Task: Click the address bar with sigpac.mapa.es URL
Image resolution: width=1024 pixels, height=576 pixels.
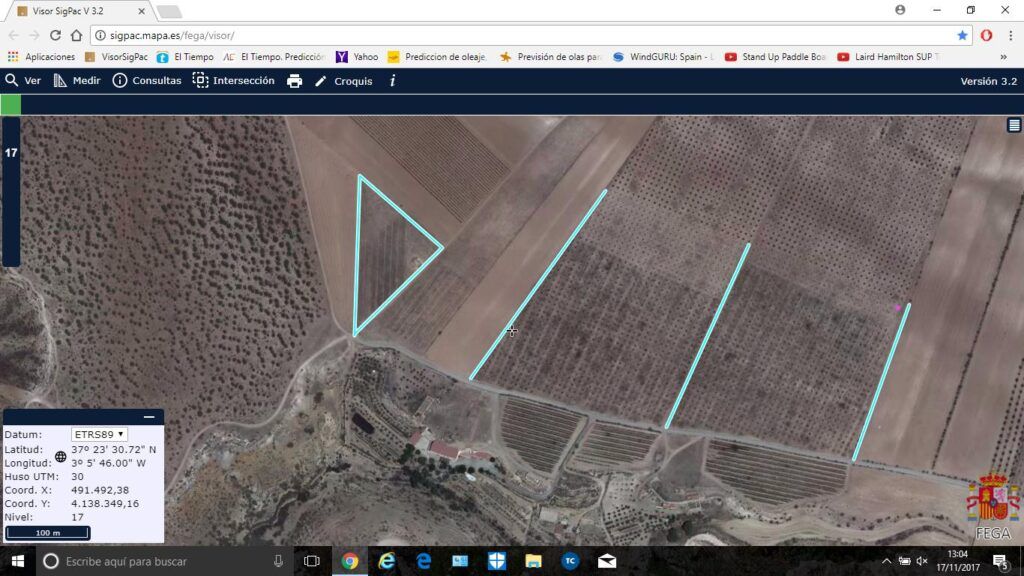Action: coord(522,35)
